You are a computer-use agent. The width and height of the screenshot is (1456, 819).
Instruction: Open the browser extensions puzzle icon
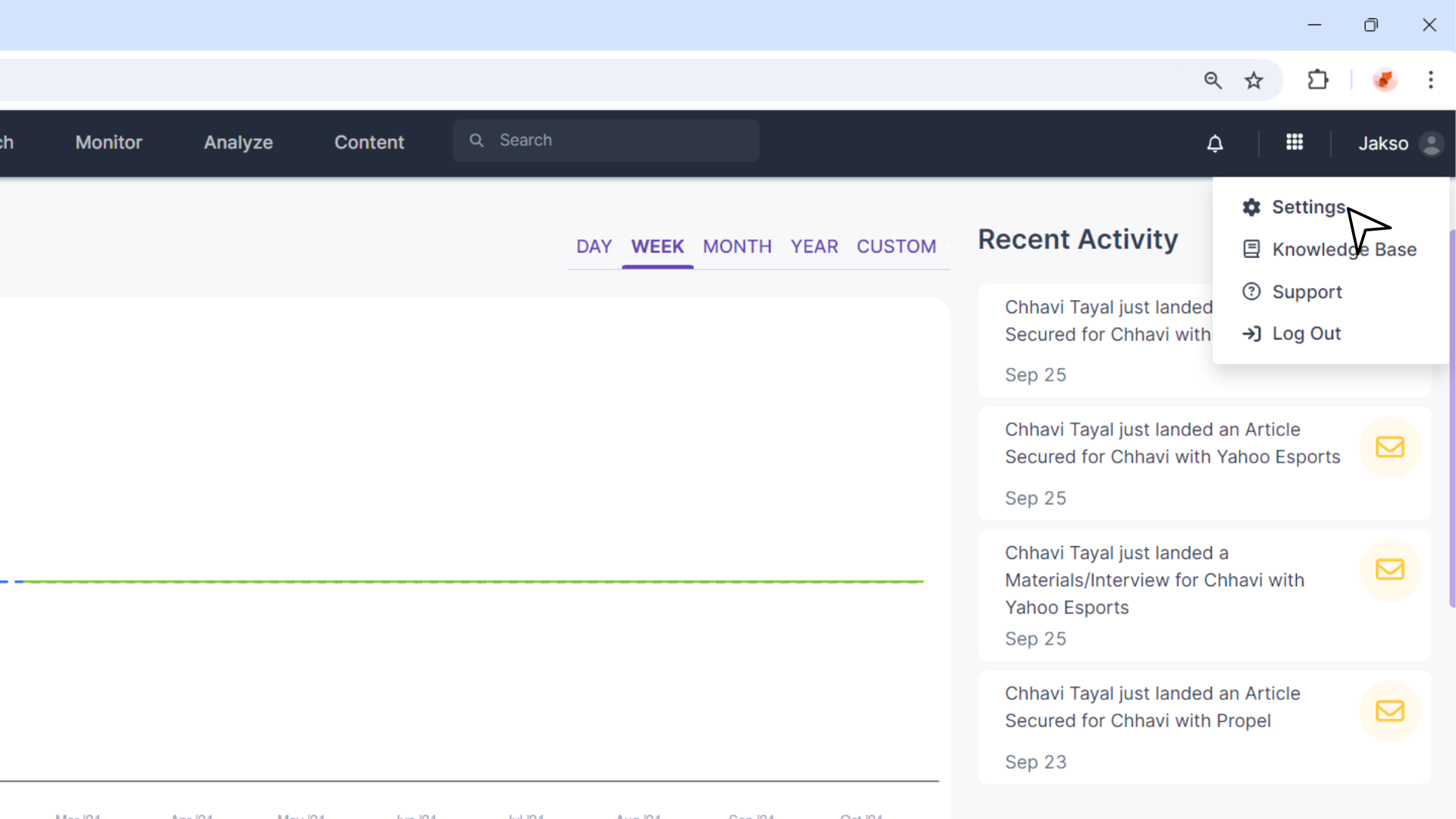[1318, 80]
